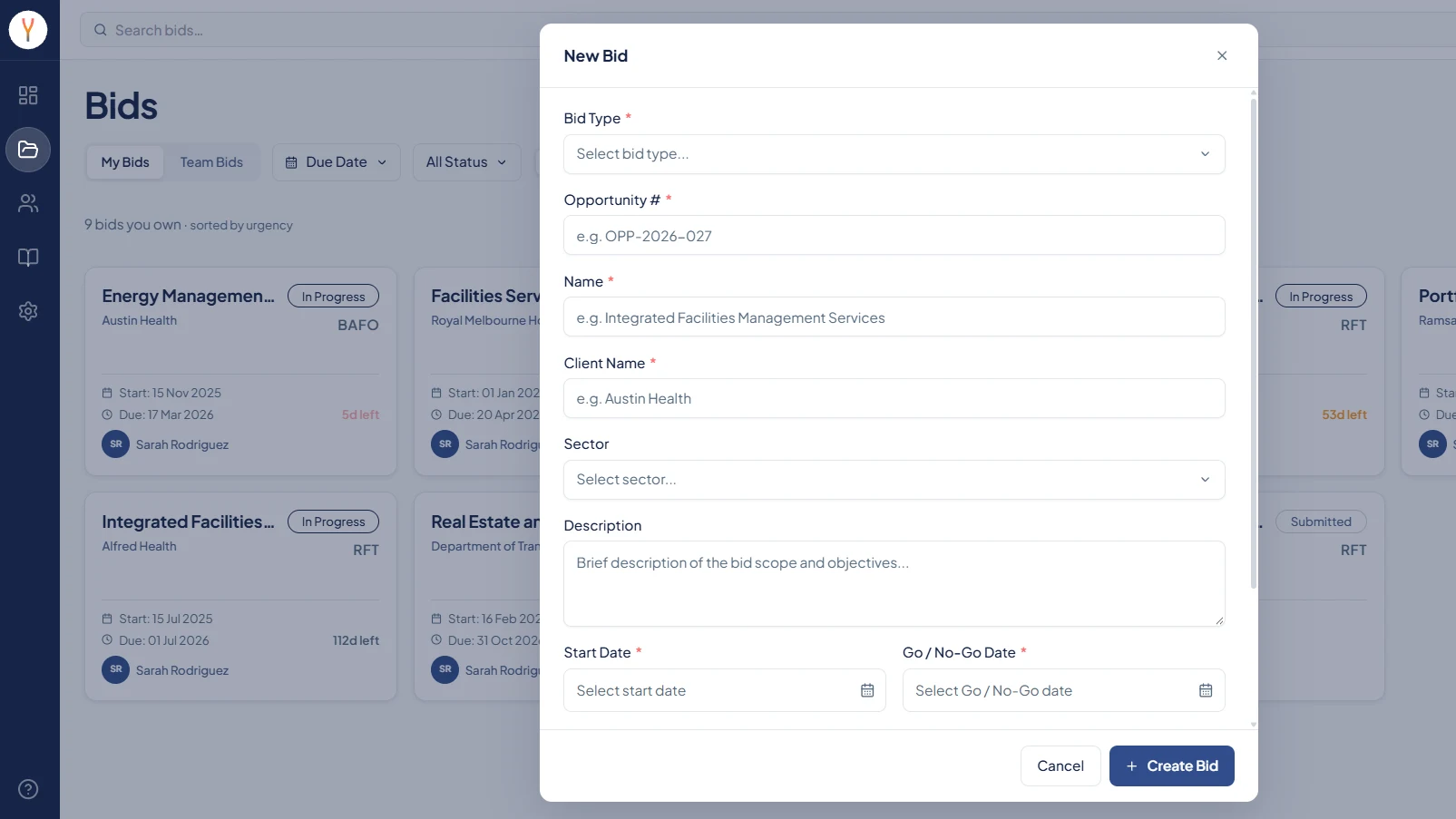
Task: Click the app logo in sidebar
Action: pyautogui.click(x=28, y=30)
